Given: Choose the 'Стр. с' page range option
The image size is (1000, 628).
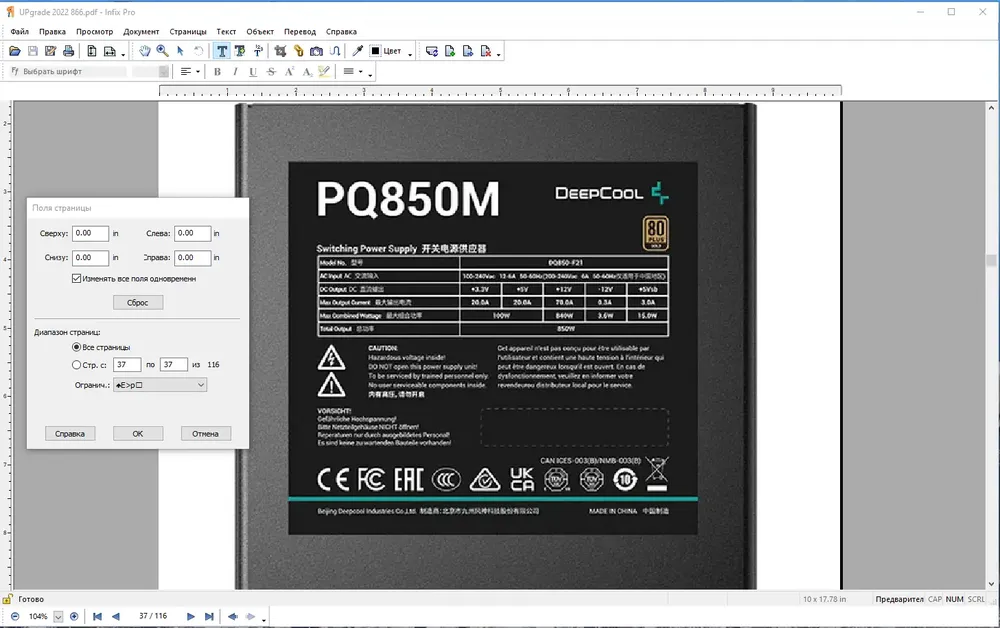Looking at the screenshot, I should tap(77, 365).
